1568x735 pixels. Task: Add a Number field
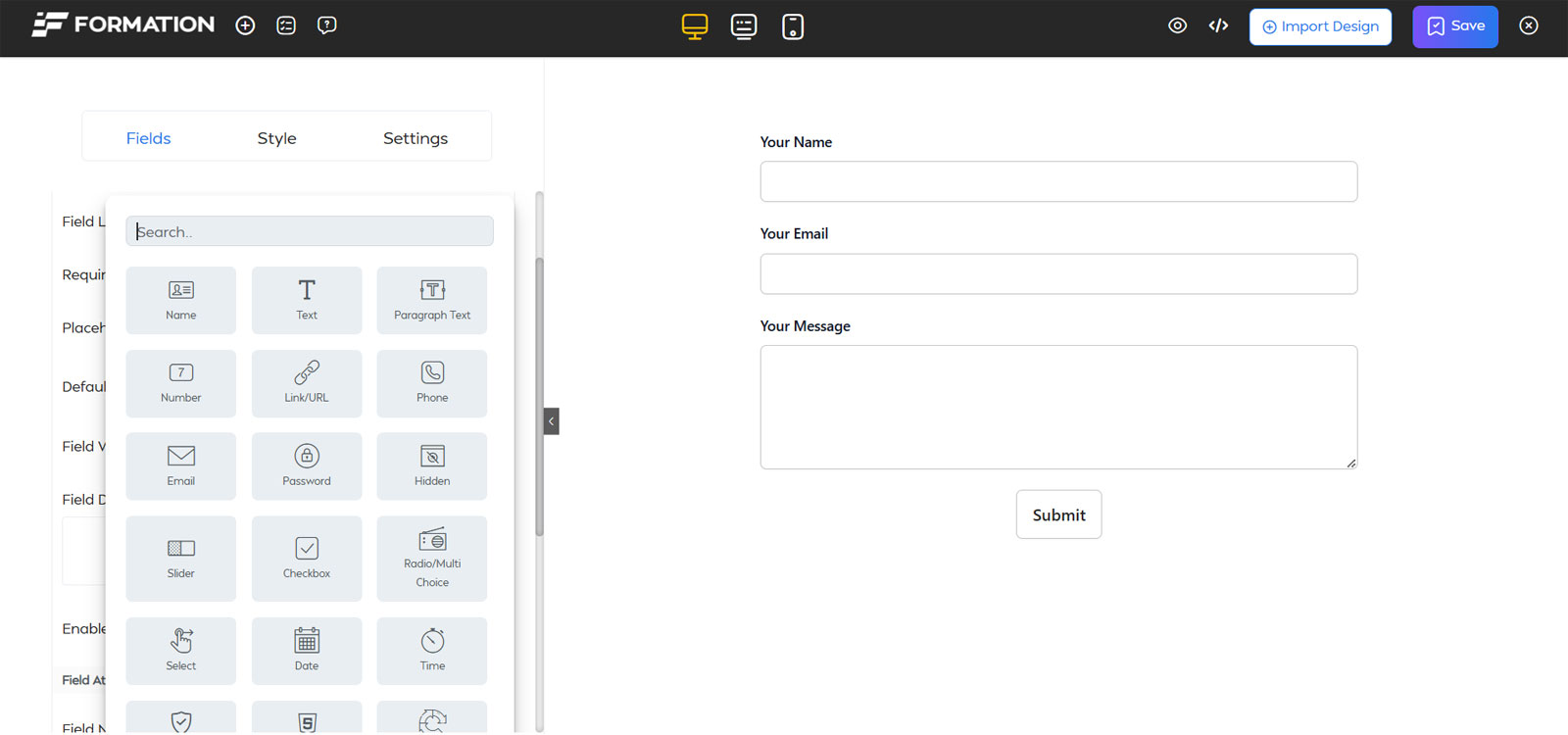181,383
